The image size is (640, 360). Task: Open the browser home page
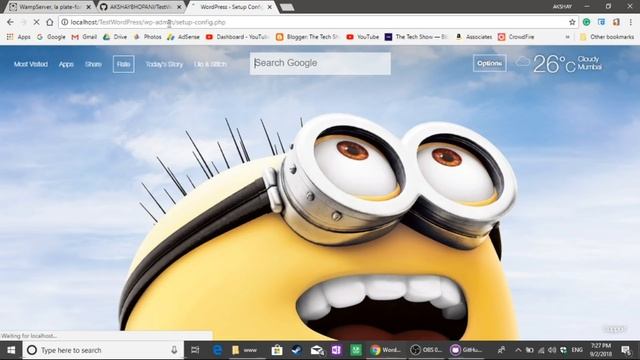[49, 22]
